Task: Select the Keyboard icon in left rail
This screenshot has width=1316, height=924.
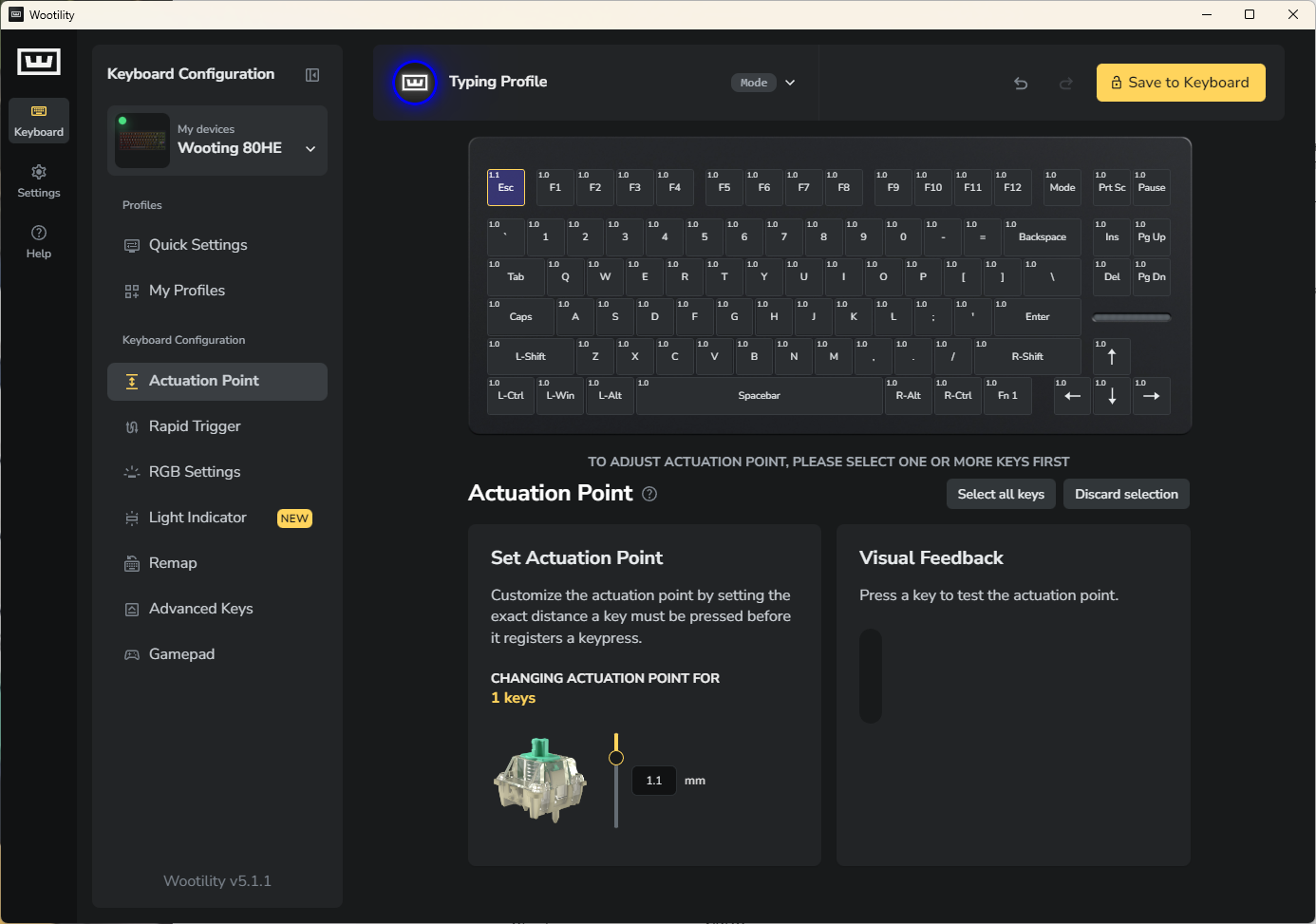Action: tap(39, 121)
